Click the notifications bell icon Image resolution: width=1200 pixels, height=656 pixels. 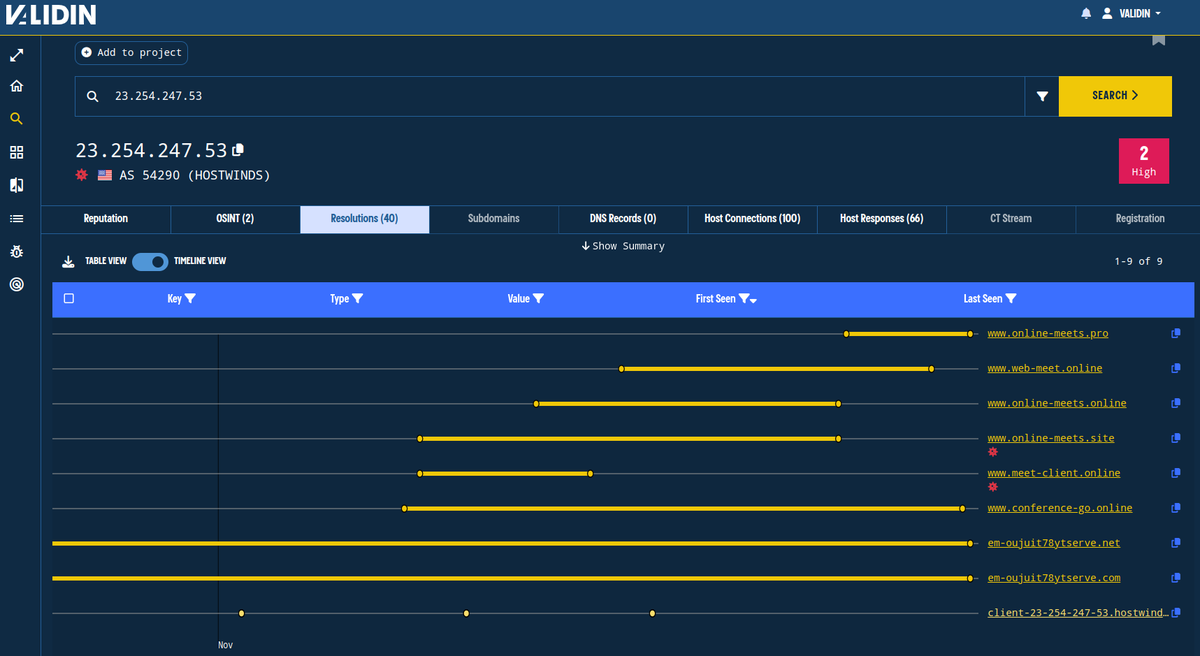coord(1086,14)
